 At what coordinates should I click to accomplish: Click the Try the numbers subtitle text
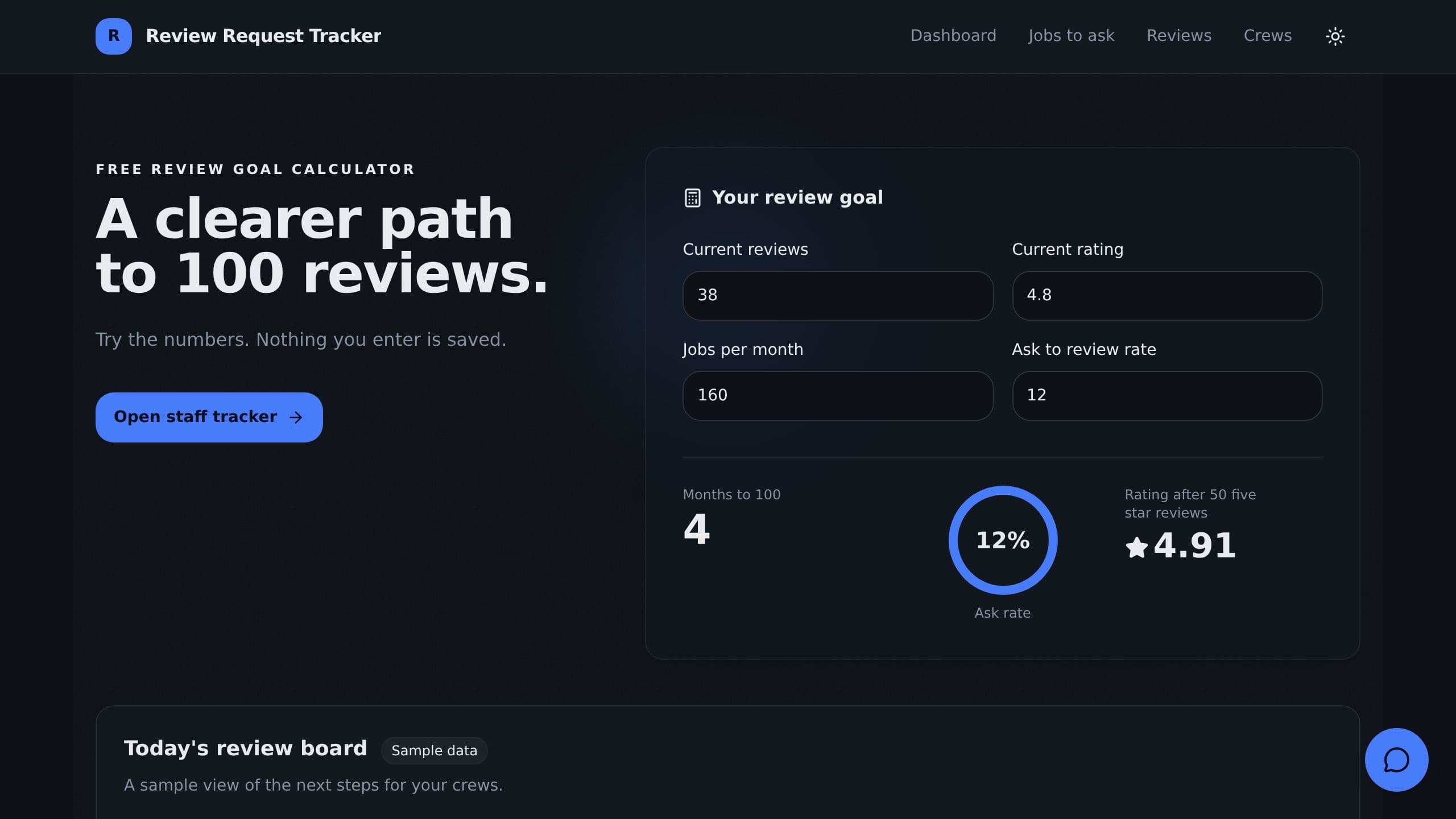301,340
